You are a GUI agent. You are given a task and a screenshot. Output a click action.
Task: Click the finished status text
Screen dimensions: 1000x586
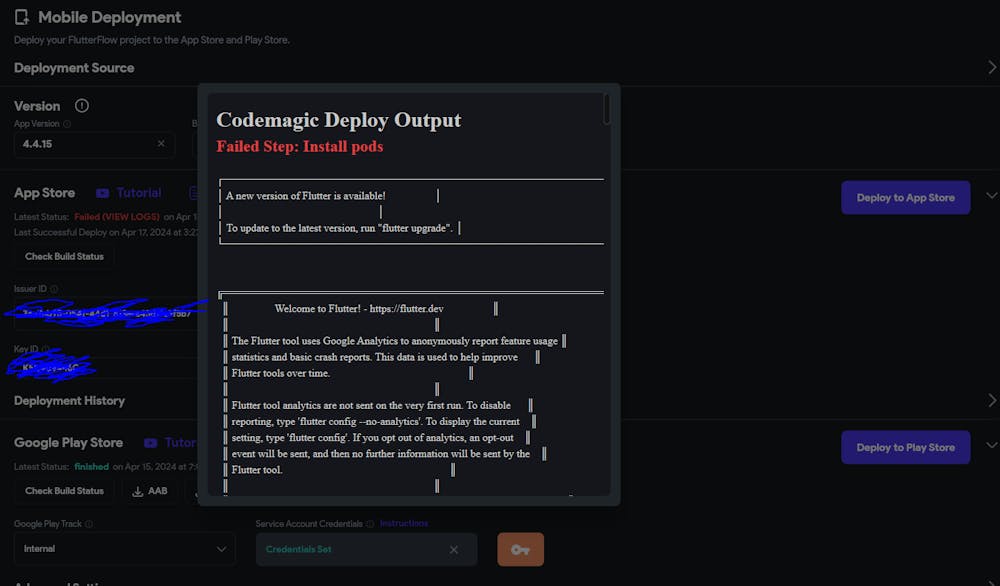tap(91, 467)
